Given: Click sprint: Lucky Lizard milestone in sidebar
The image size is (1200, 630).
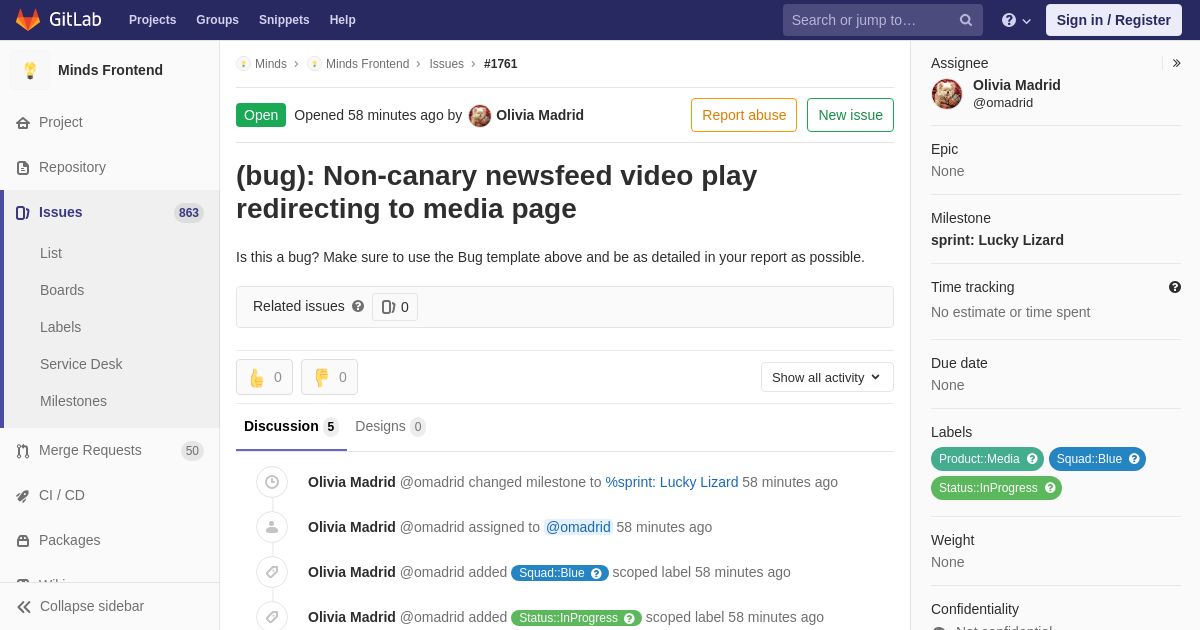Looking at the screenshot, I should click(x=997, y=240).
